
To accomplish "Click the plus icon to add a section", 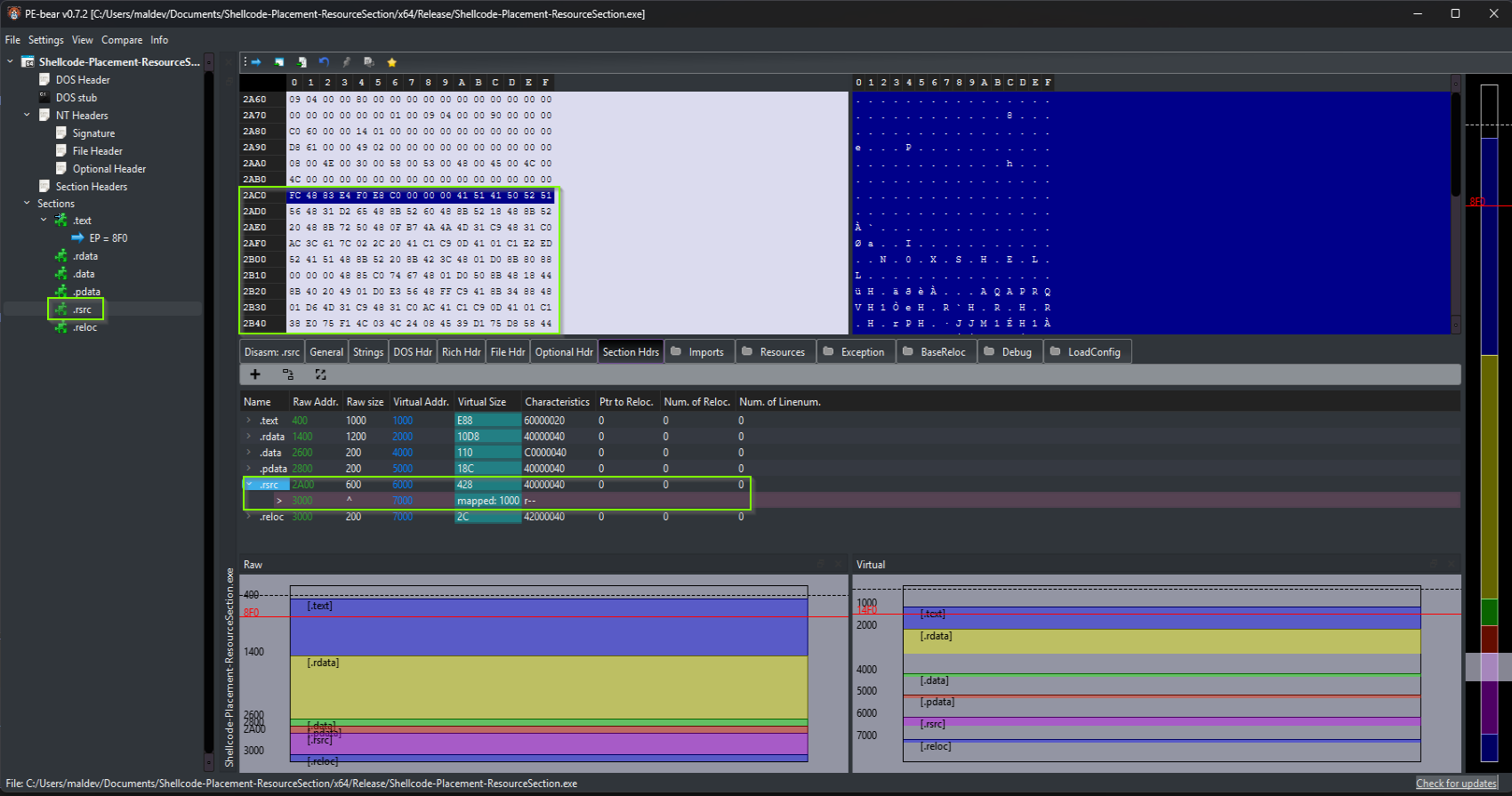I will point(255,374).
